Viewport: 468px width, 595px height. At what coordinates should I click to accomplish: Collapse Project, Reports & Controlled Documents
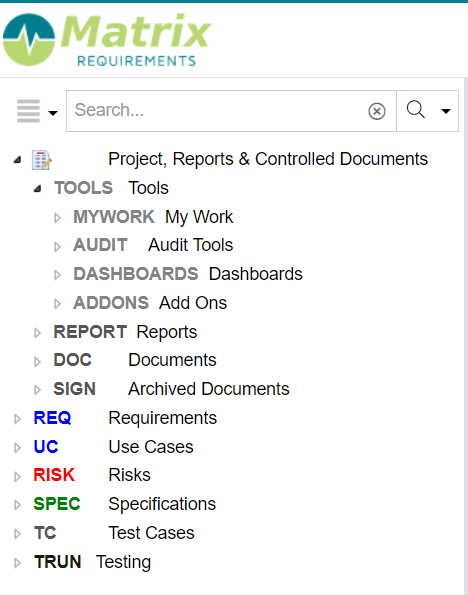(17, 160)
